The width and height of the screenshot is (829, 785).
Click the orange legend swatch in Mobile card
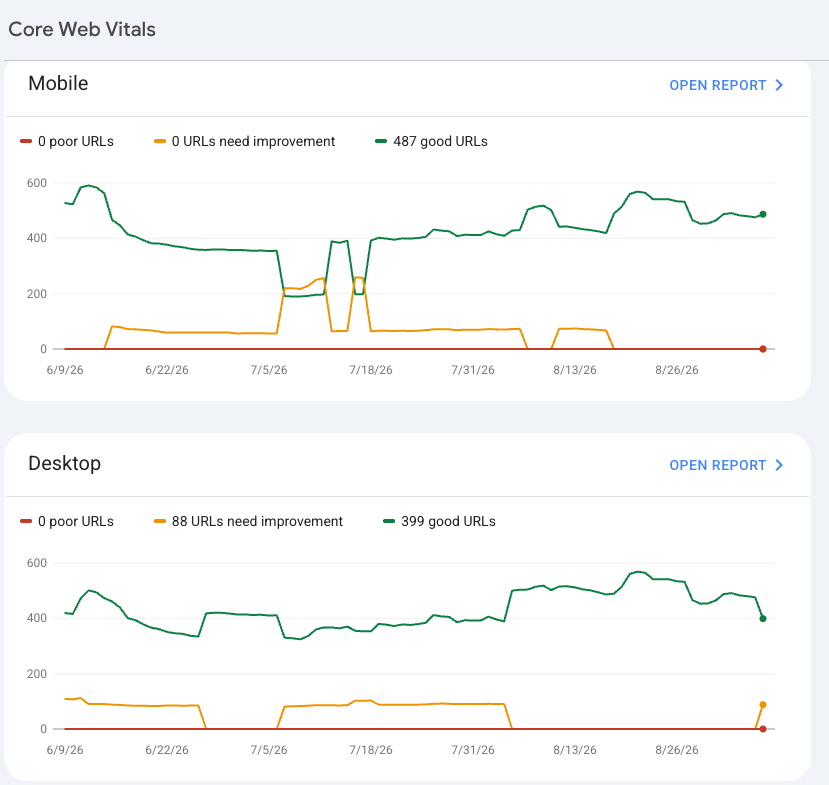pos(160,141)
